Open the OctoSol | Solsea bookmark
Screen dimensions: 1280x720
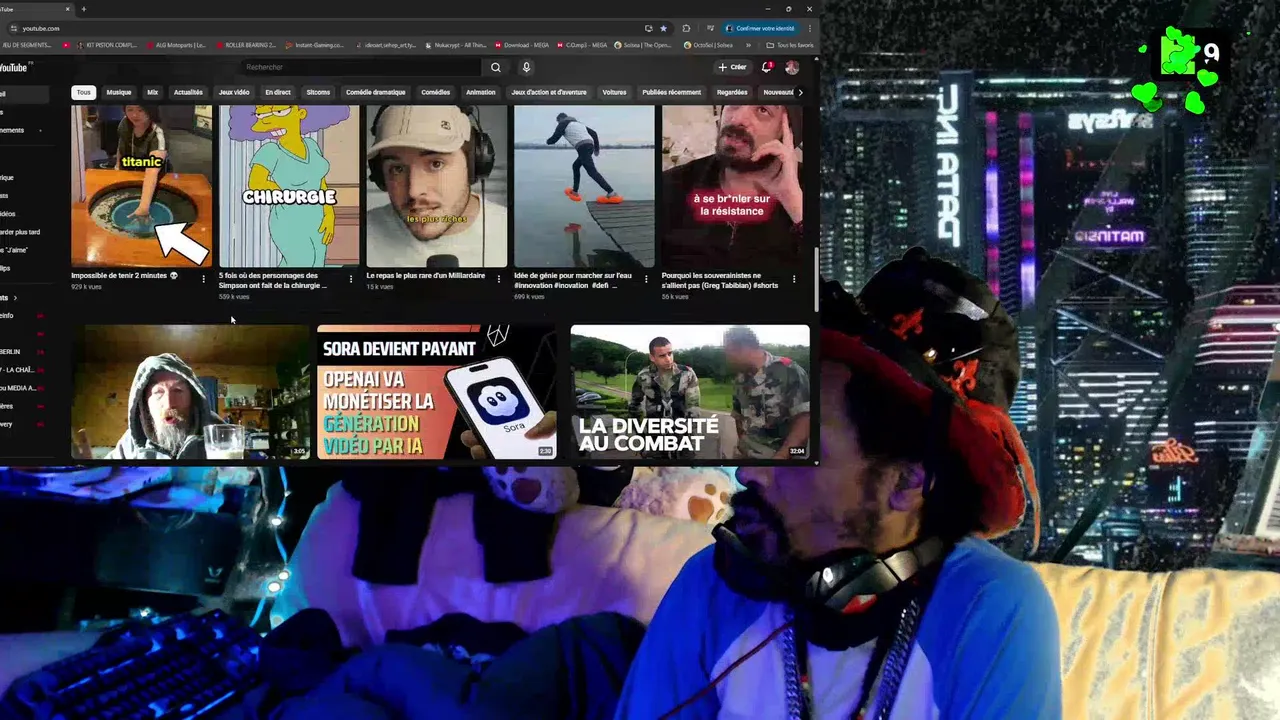coord(707,45)
